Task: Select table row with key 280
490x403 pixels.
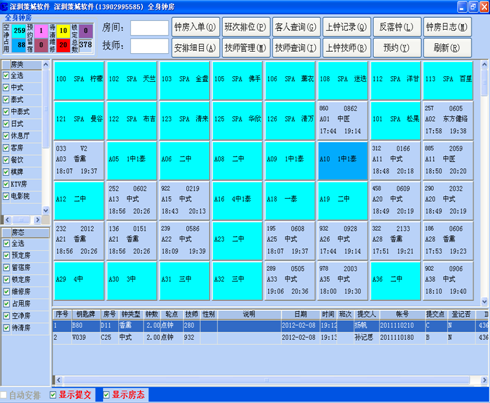Action: click(270, 326)
